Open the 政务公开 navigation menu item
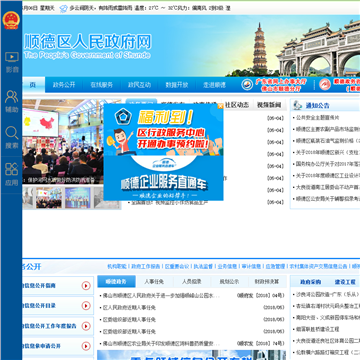 pyautogui.click(x=64, y=85)
